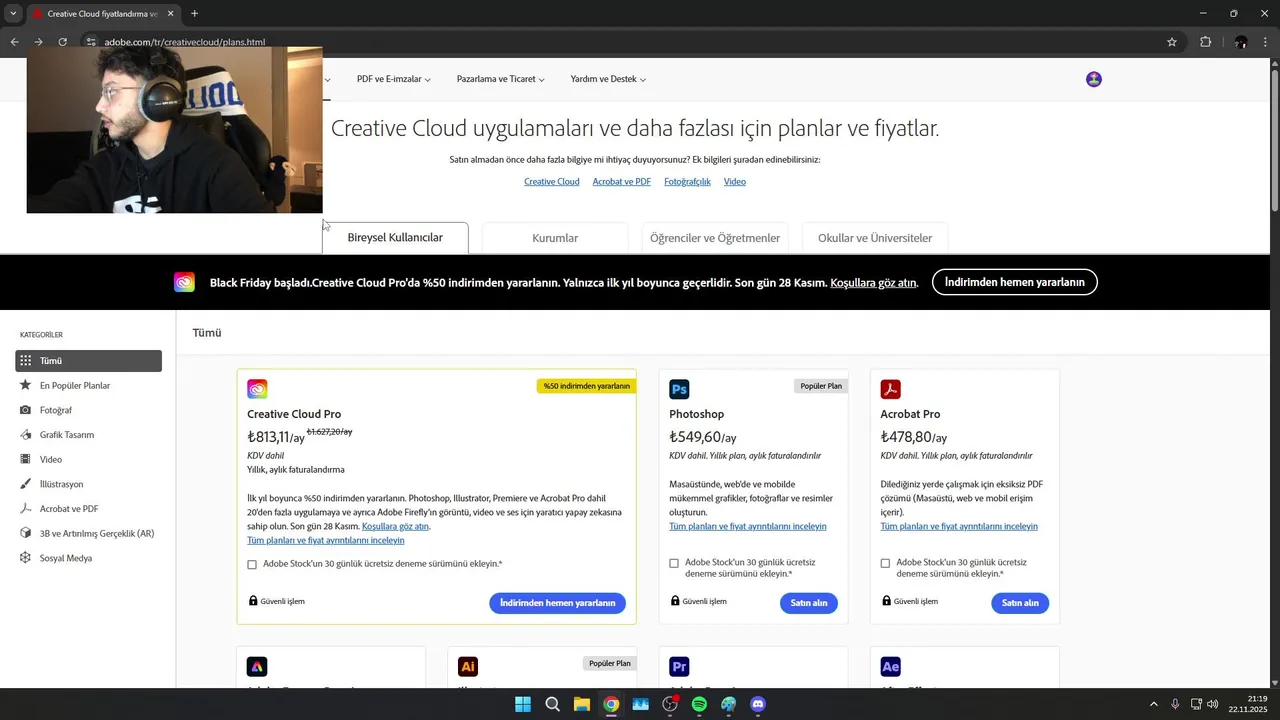Open the Creative Cloud info link
The height and width of the screenshot is (720, 1280).
coord(552,182)
